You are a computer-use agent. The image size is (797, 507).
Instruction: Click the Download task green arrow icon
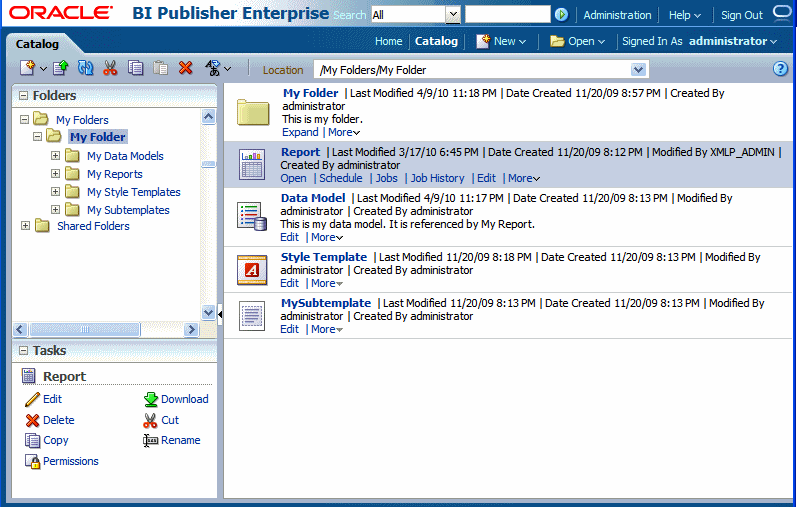coord(150,399)
